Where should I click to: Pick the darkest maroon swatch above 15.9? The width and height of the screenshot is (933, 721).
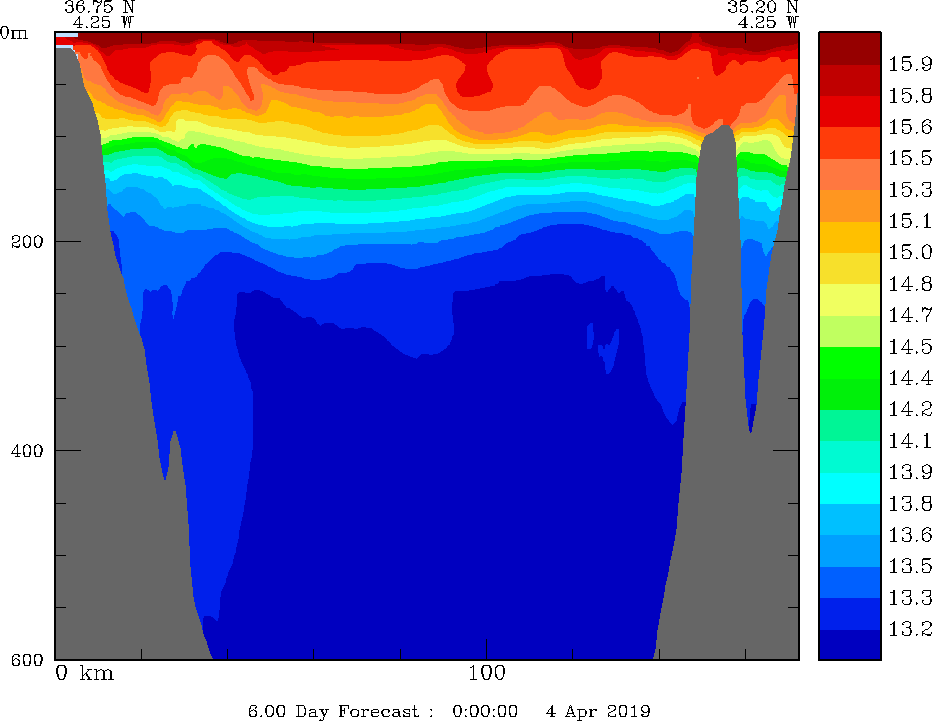[x=850, y=48]
